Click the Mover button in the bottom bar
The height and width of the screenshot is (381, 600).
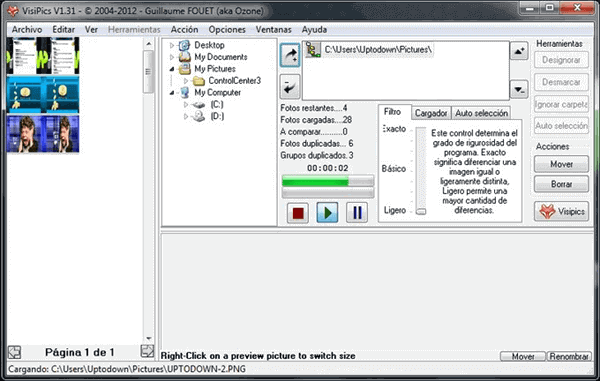(x=523, y=357)
